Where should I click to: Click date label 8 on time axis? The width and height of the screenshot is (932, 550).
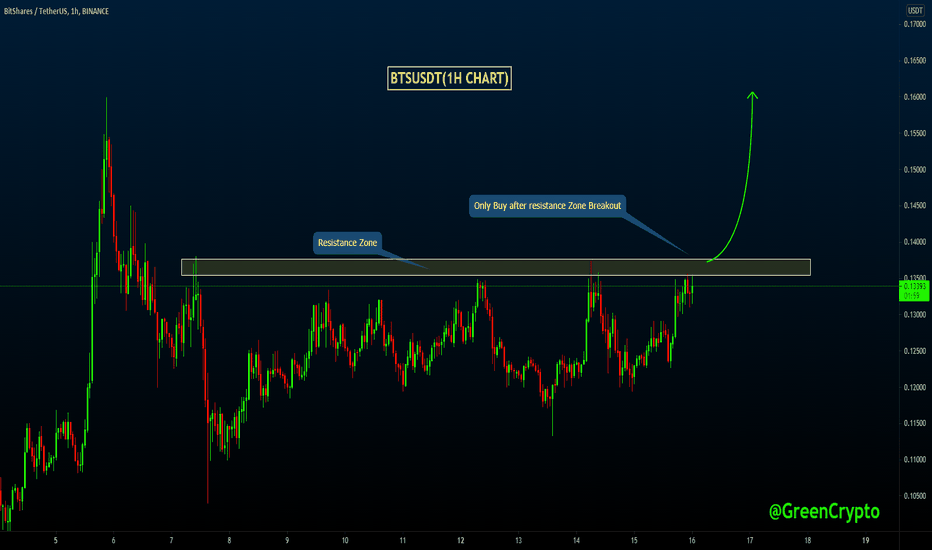[x=229, y=540]
